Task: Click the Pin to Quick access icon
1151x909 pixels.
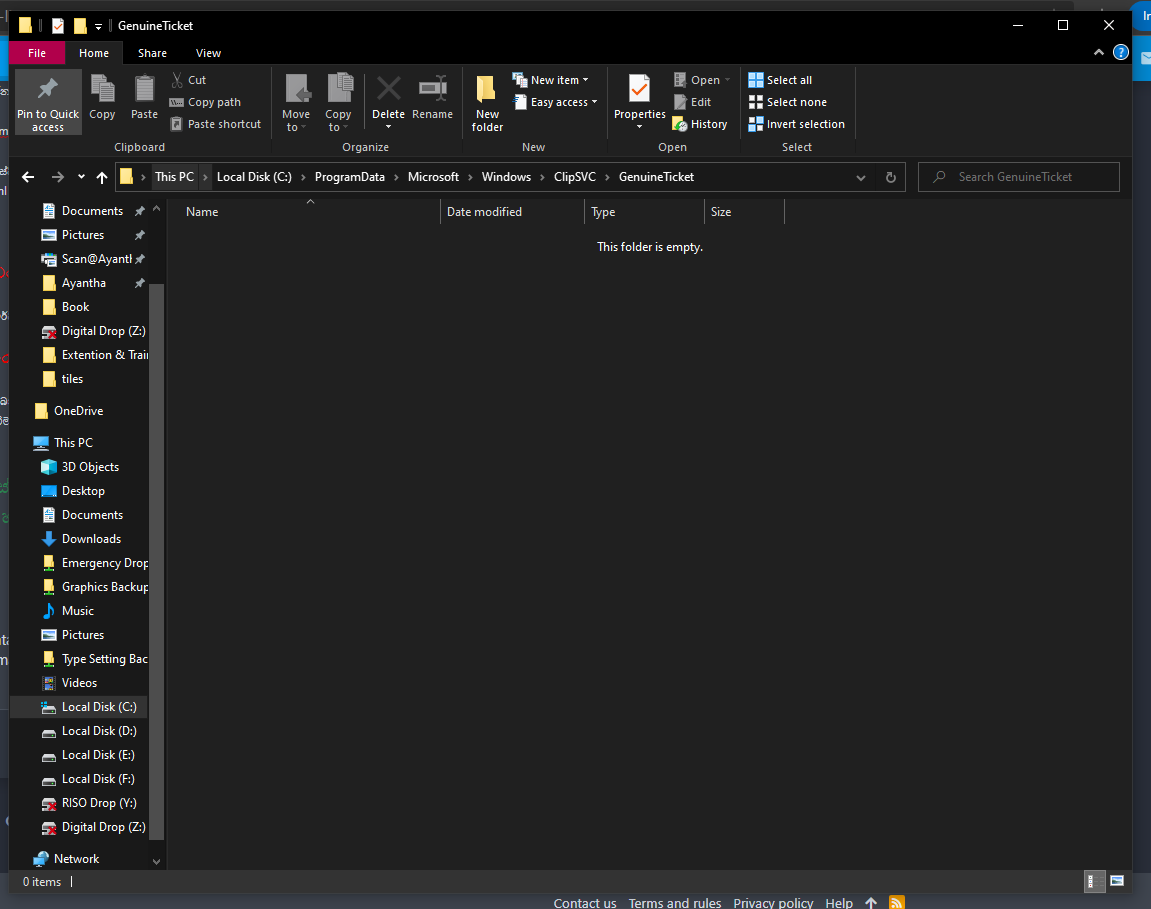Action: [x=48, y=90]
